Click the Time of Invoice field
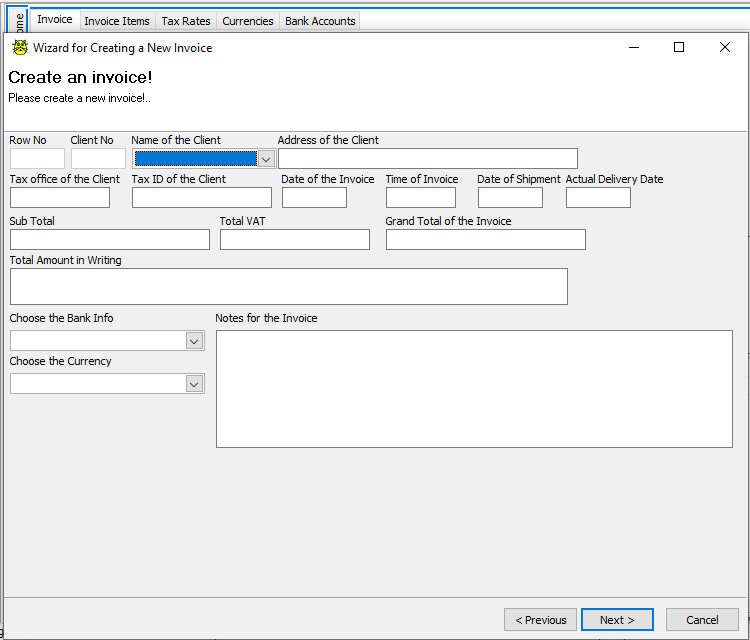This screenshot has width=750, height=640. click(x=421, y=198)
